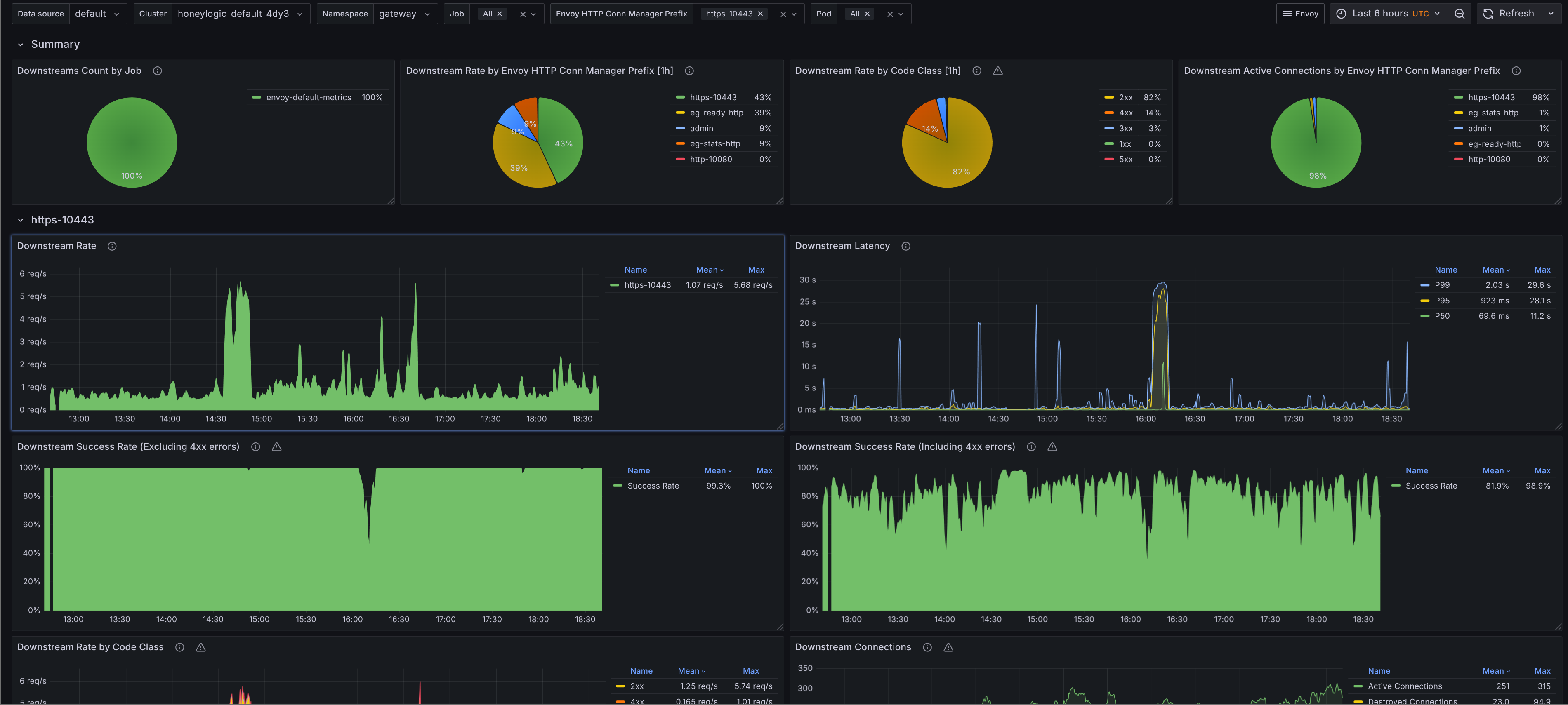This screenshot has width=1568, height=705.
Task: Sort Downstream Rate legend by Max
Action: (x=756, y=270)
